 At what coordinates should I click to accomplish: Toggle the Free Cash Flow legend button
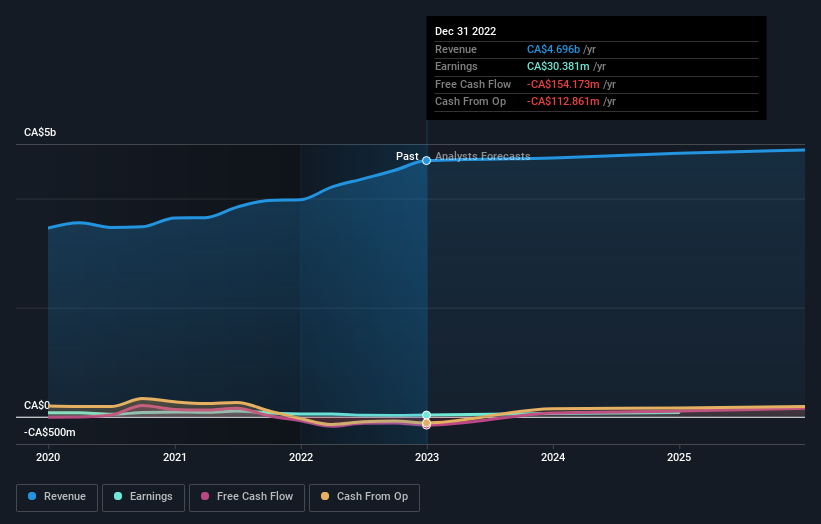(247, 497)
